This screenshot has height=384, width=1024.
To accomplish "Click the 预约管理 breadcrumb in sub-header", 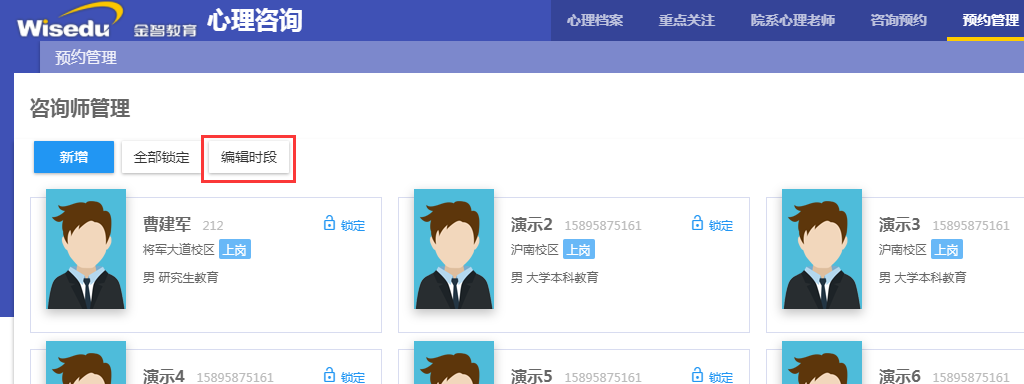I will pos(86,57).
